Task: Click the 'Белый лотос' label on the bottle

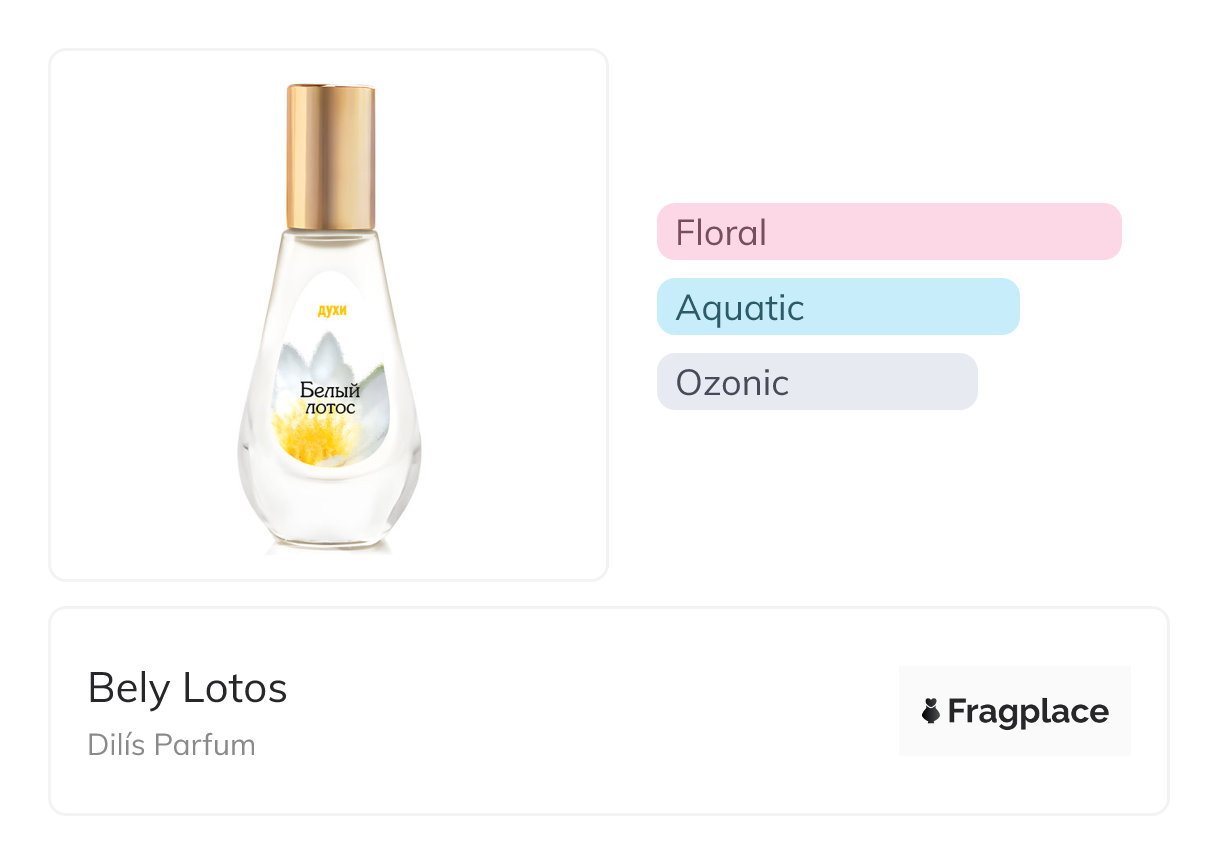Action: [x=330, y=399]
